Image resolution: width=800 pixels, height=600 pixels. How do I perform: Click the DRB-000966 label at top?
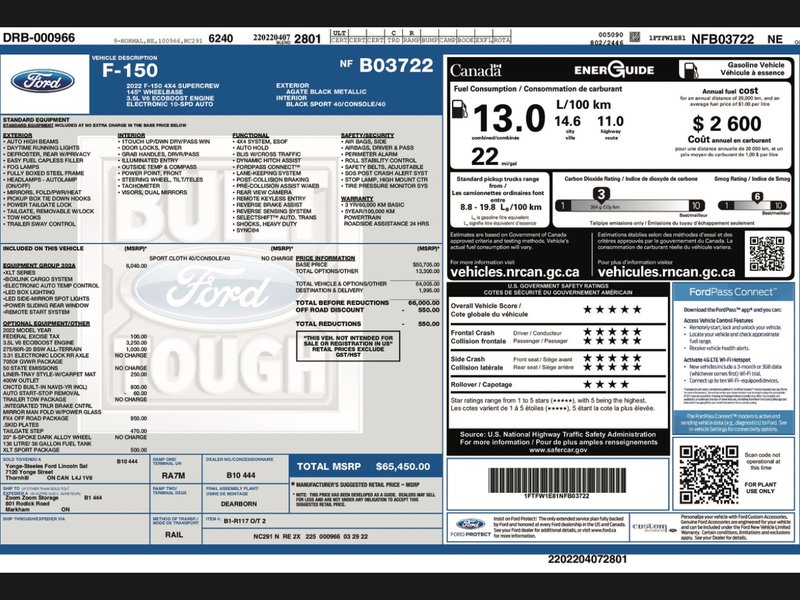coord(39,38)
